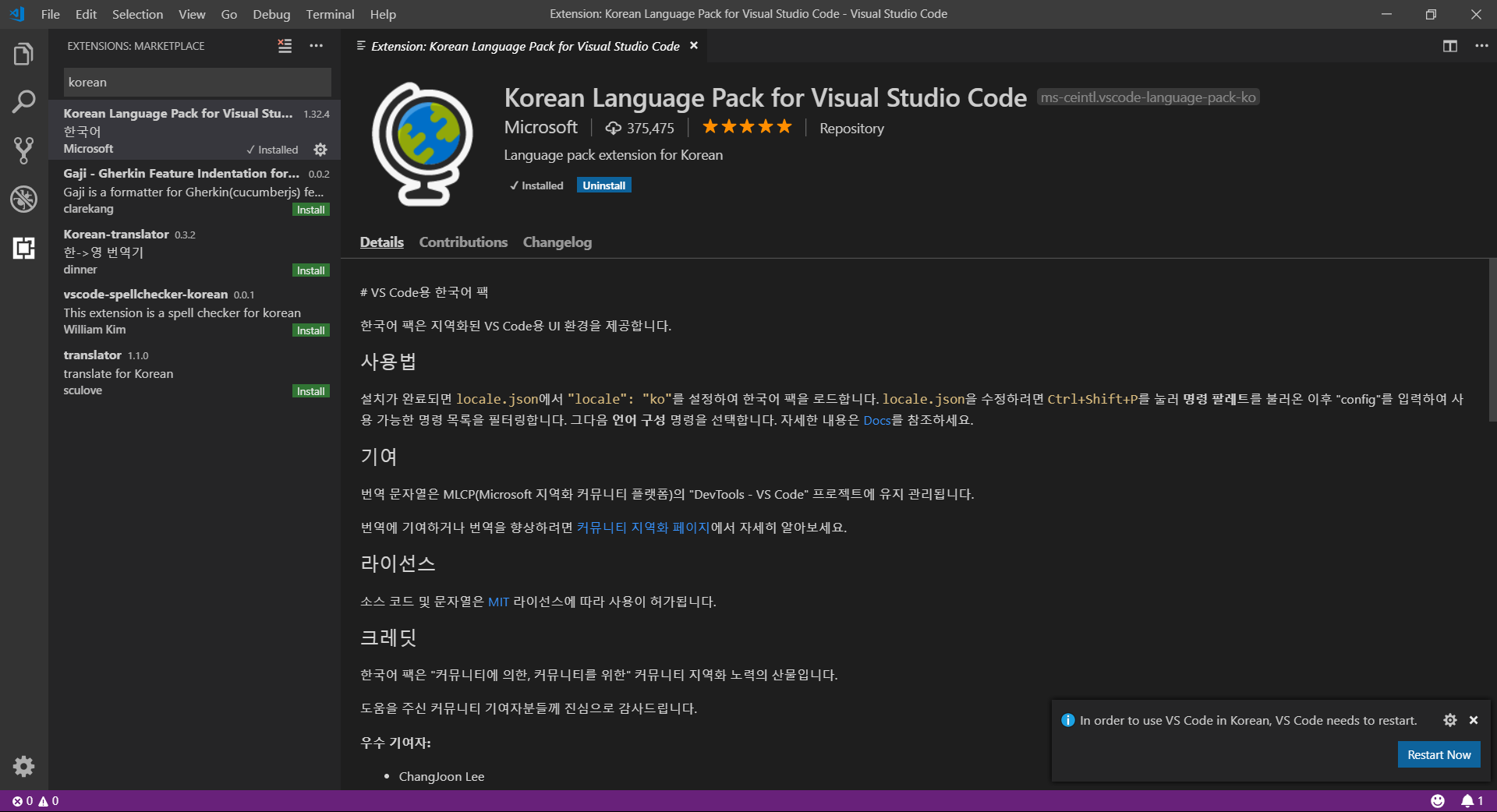Click the download count cloud icon

point(614,128)
